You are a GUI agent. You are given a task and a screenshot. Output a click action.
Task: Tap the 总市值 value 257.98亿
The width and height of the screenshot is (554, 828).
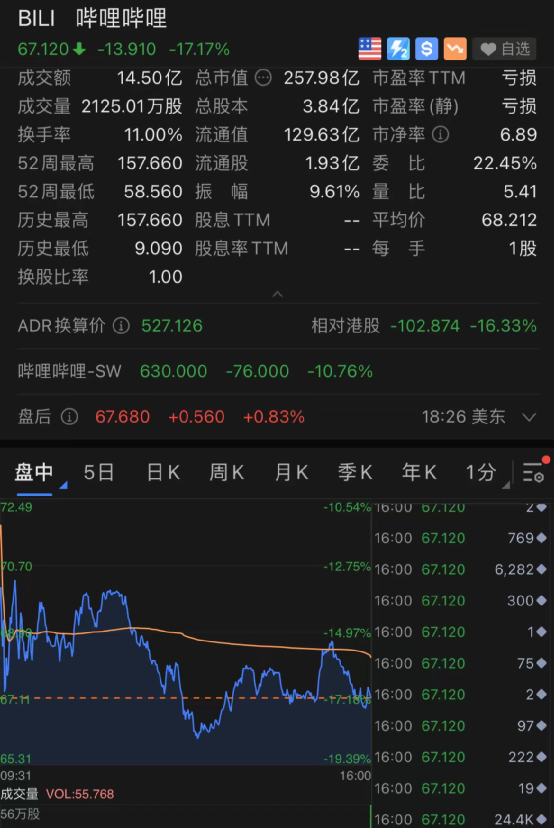[322, 78]
